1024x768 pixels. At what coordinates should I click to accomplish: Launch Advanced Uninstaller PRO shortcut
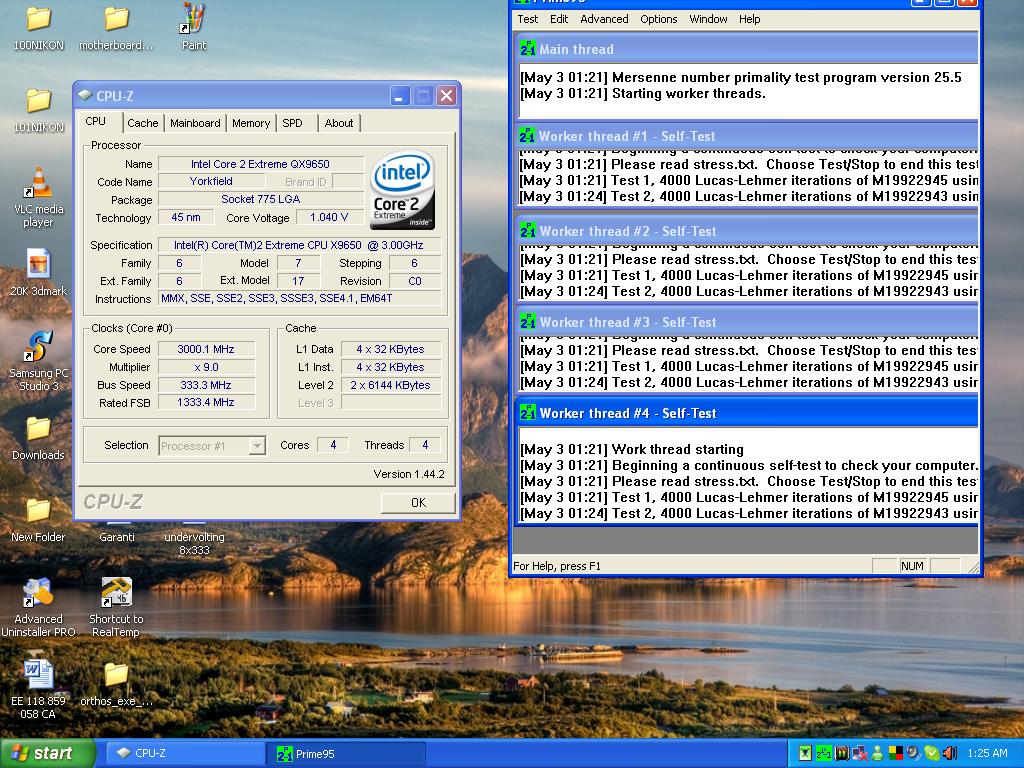[38, 593]
